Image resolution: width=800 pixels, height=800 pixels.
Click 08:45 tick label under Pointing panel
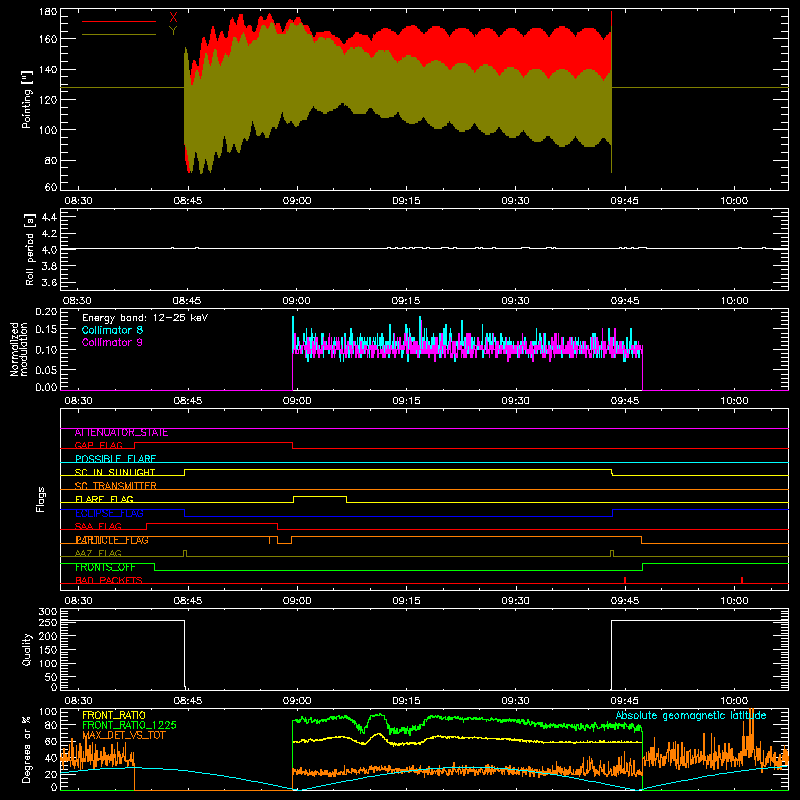188,201
